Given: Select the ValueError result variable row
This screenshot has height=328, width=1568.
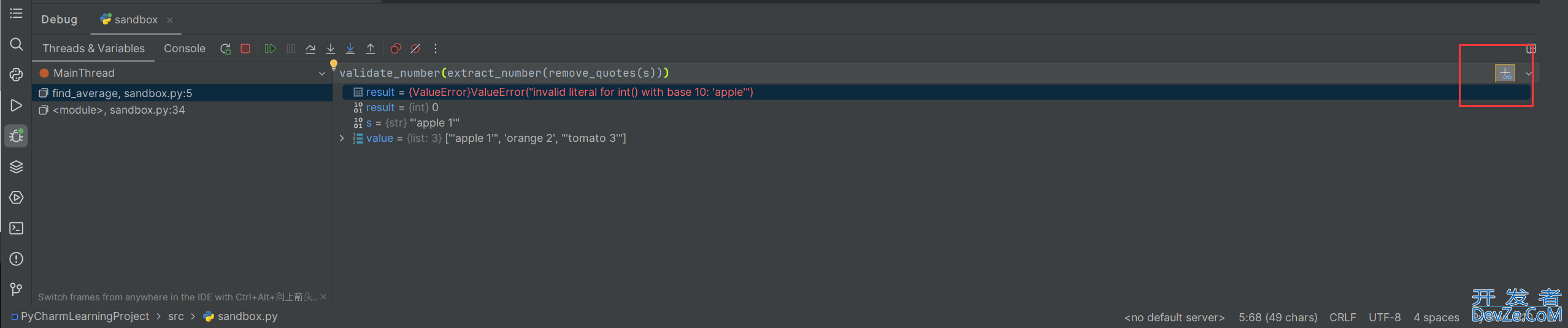Looking at the screenshot, I should [x=937, y=92].
